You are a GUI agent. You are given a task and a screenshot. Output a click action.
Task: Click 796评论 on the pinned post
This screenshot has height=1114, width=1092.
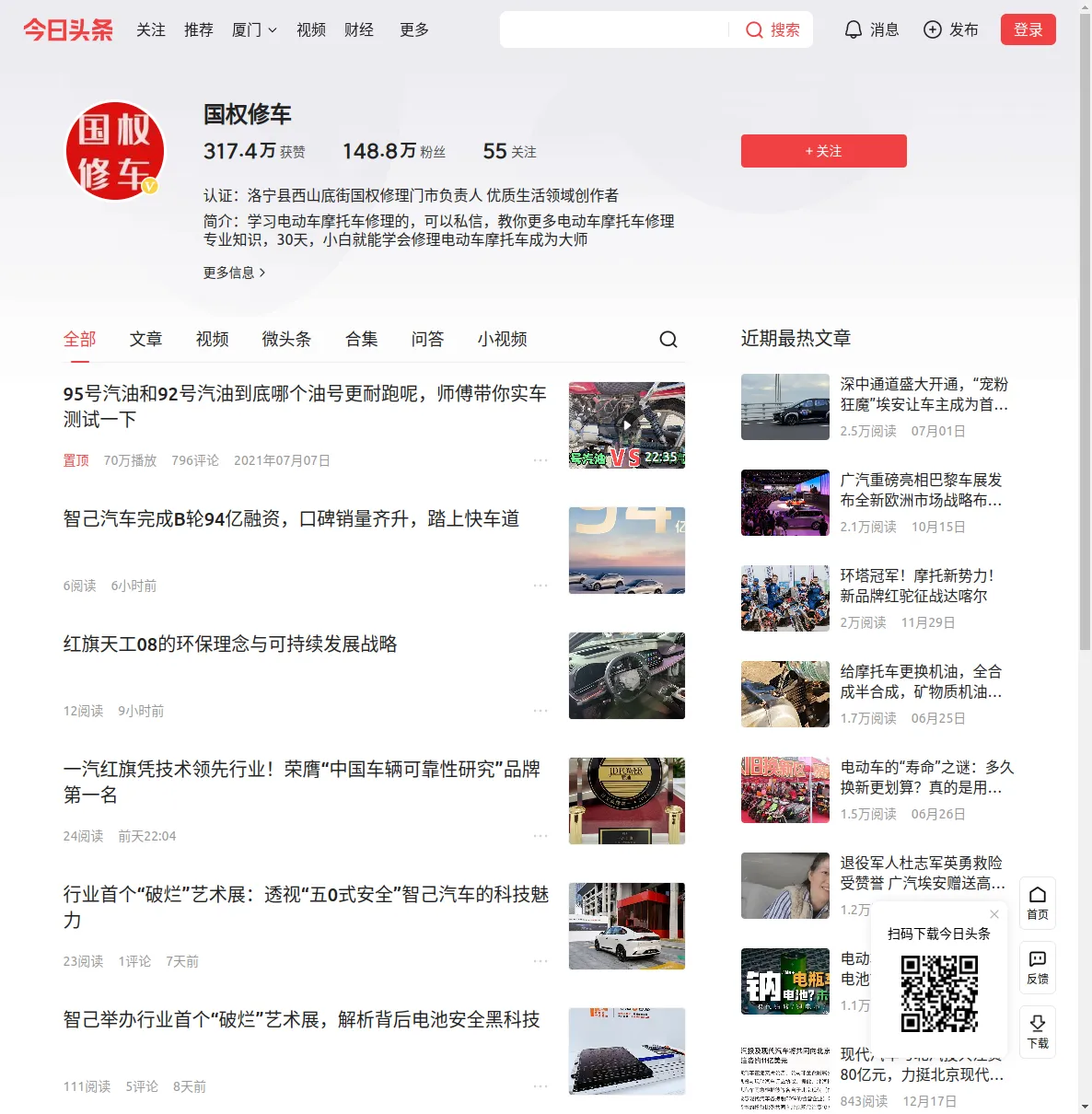195,460
